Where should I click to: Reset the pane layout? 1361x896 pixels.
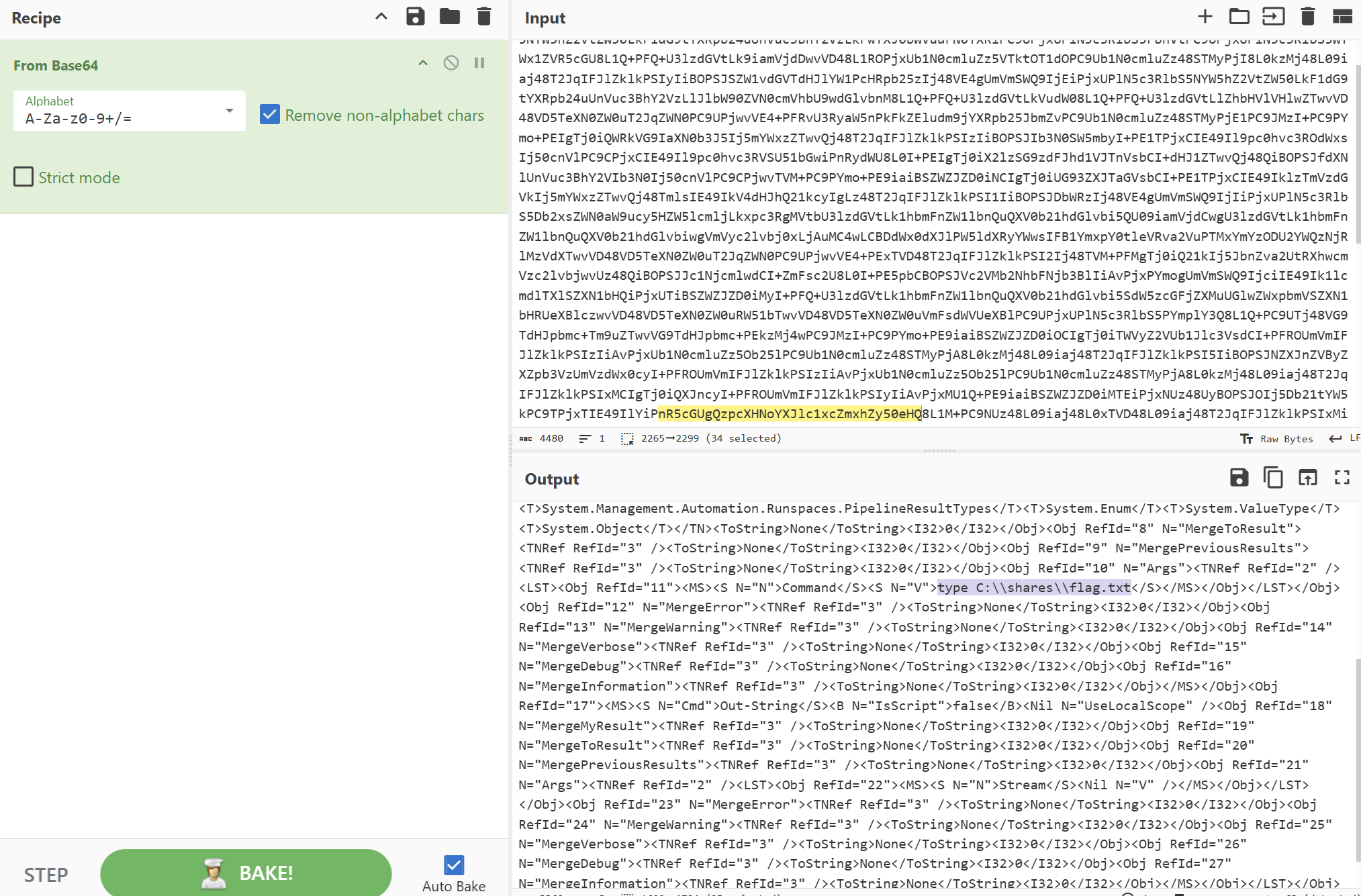click(1342, 17)
